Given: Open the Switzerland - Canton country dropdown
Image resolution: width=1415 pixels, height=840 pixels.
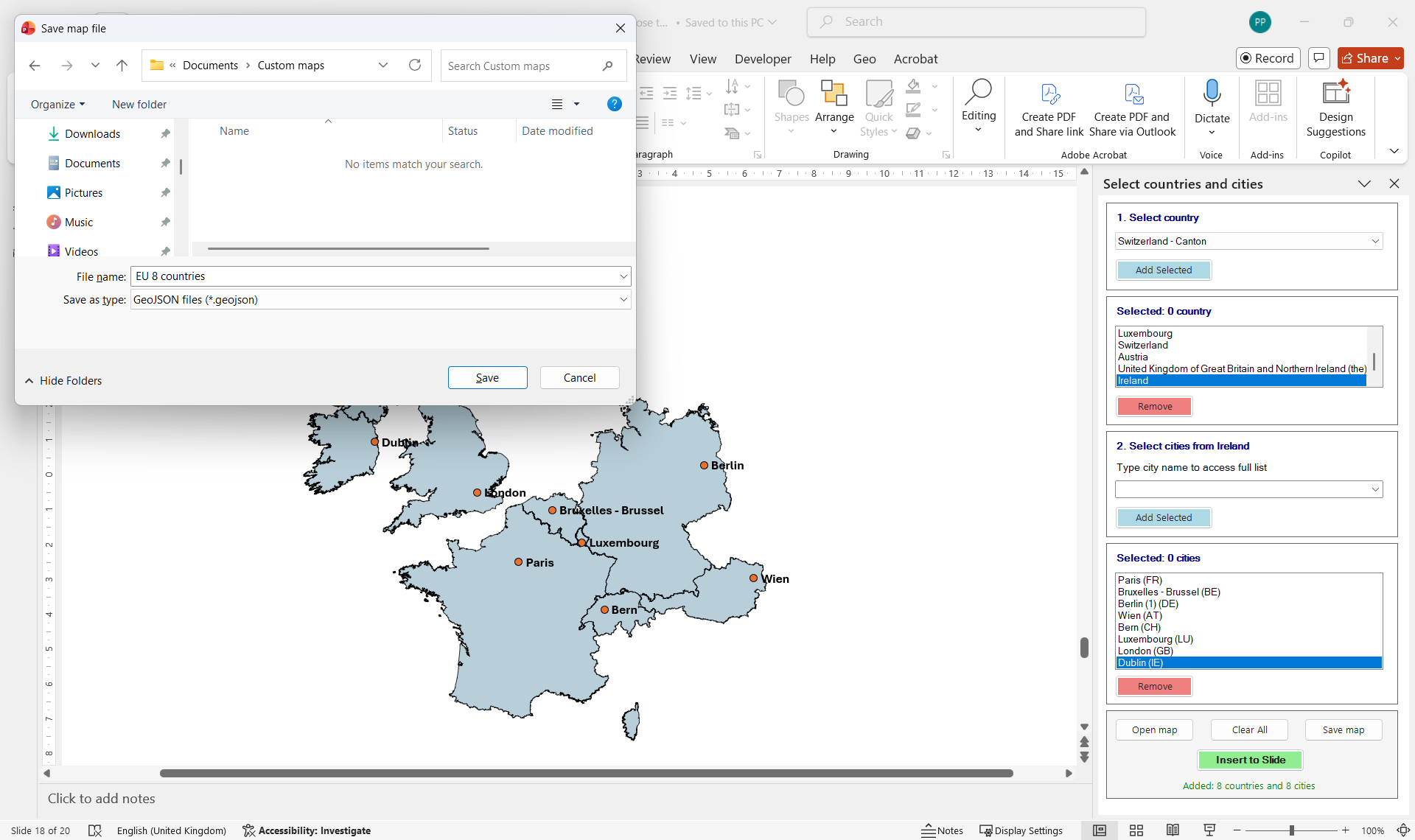Looking at the screenshot, I should (1375, 241).
